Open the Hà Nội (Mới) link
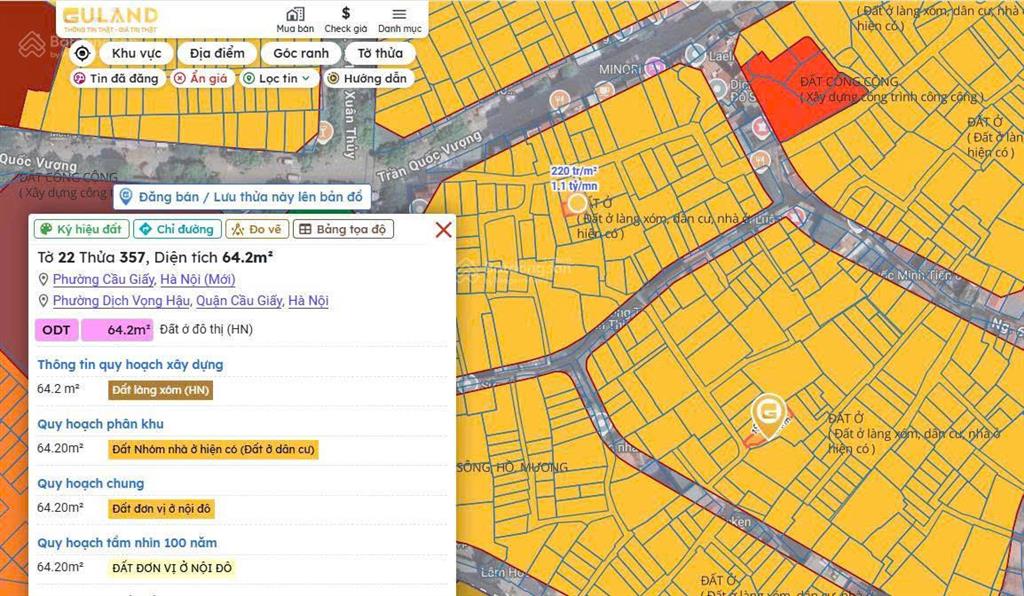The image size is (1024, 596). pyautogui.click(x=198, y=279)
